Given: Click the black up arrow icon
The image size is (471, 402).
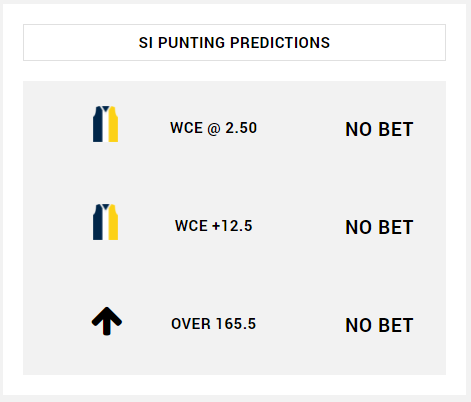Looking at the screenshot, I should pyautogui.click(x=107, y=321).
